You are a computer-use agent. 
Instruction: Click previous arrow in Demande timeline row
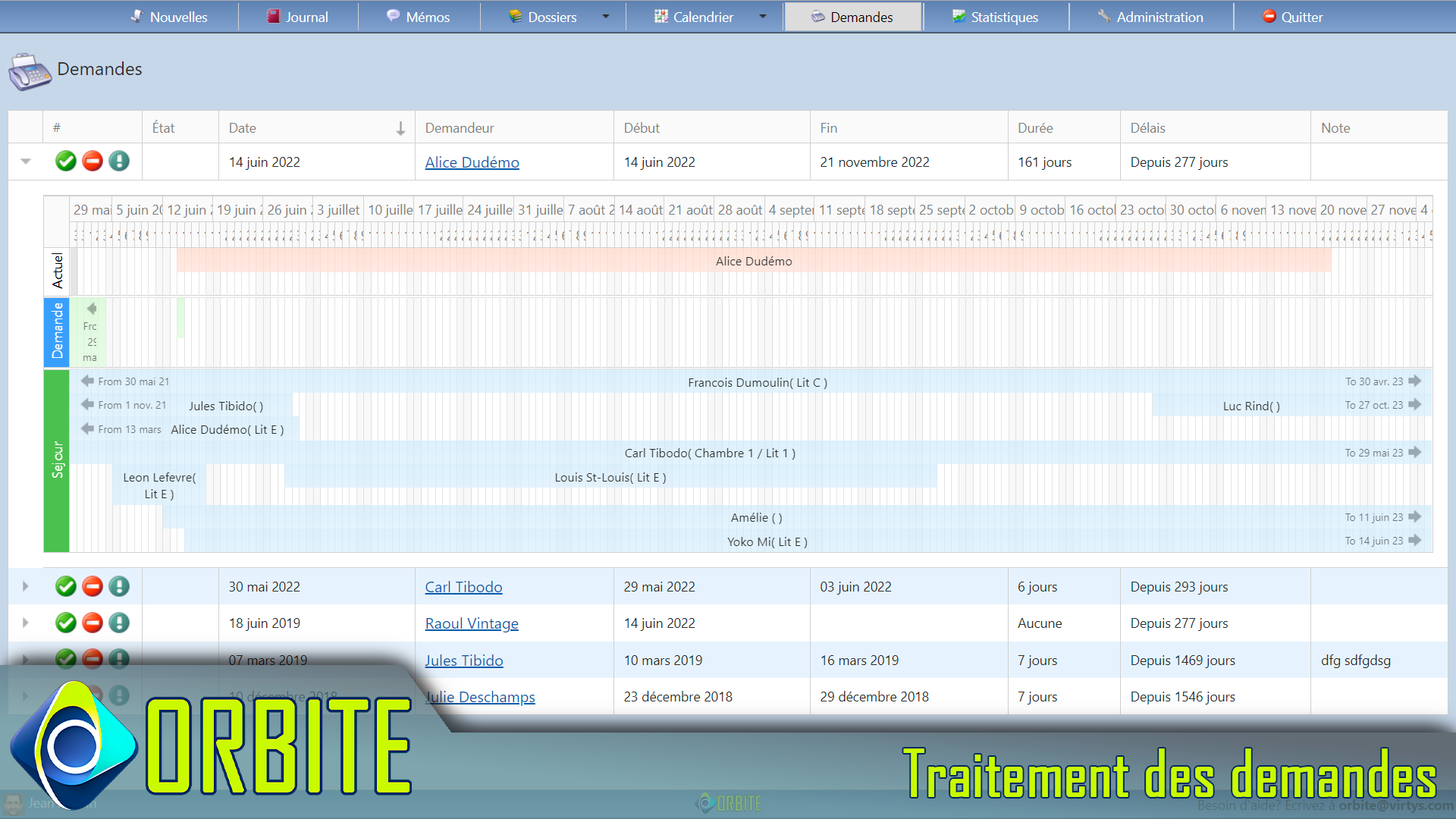click(92, 309)
